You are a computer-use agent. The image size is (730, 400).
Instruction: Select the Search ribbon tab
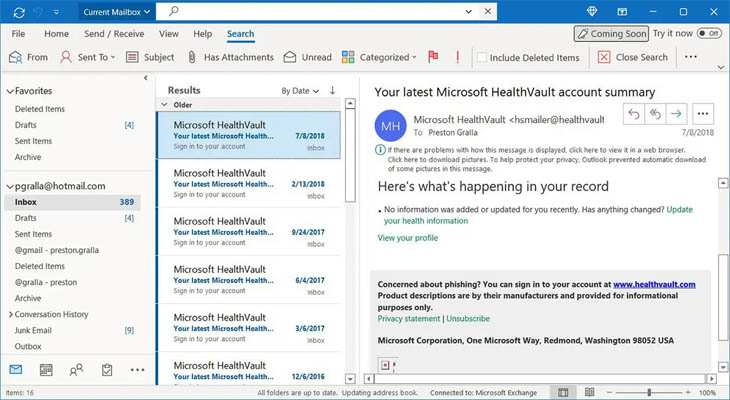point(240,34)
